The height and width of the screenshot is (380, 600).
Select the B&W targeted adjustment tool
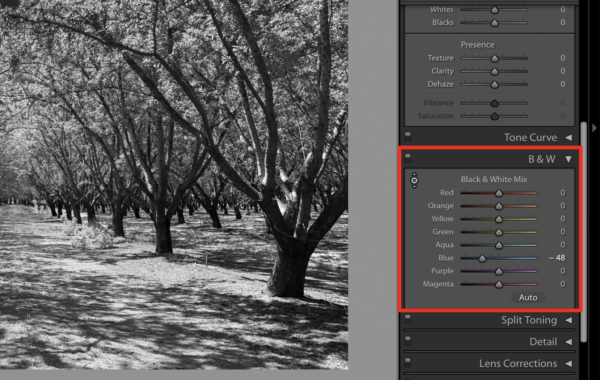click(x=414, y=181)
